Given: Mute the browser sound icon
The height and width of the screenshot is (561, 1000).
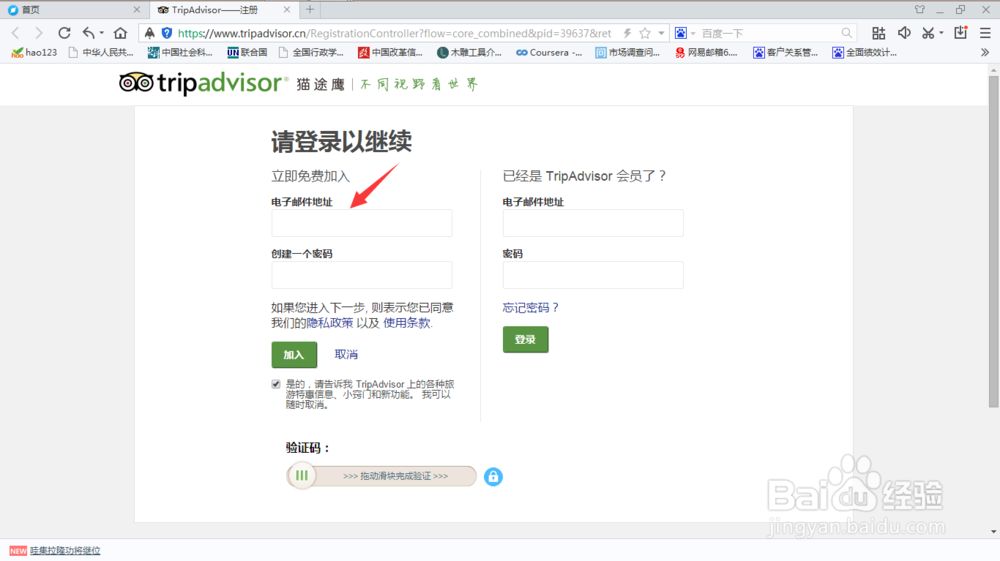Looking at the screenshot, I should [x=904, y=33].
